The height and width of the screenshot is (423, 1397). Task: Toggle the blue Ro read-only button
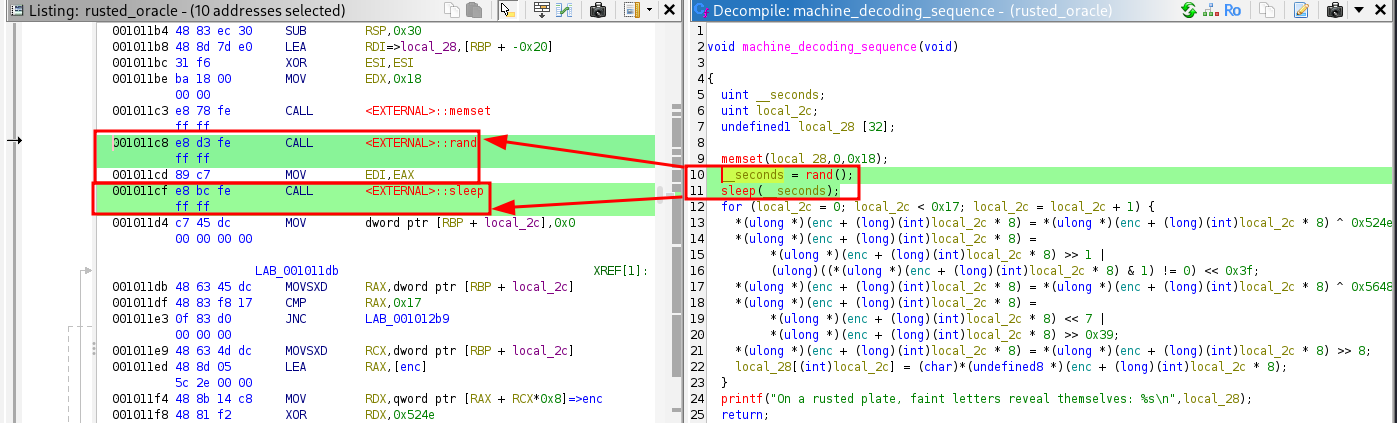pyautogui.click(x=1235, y=11)
